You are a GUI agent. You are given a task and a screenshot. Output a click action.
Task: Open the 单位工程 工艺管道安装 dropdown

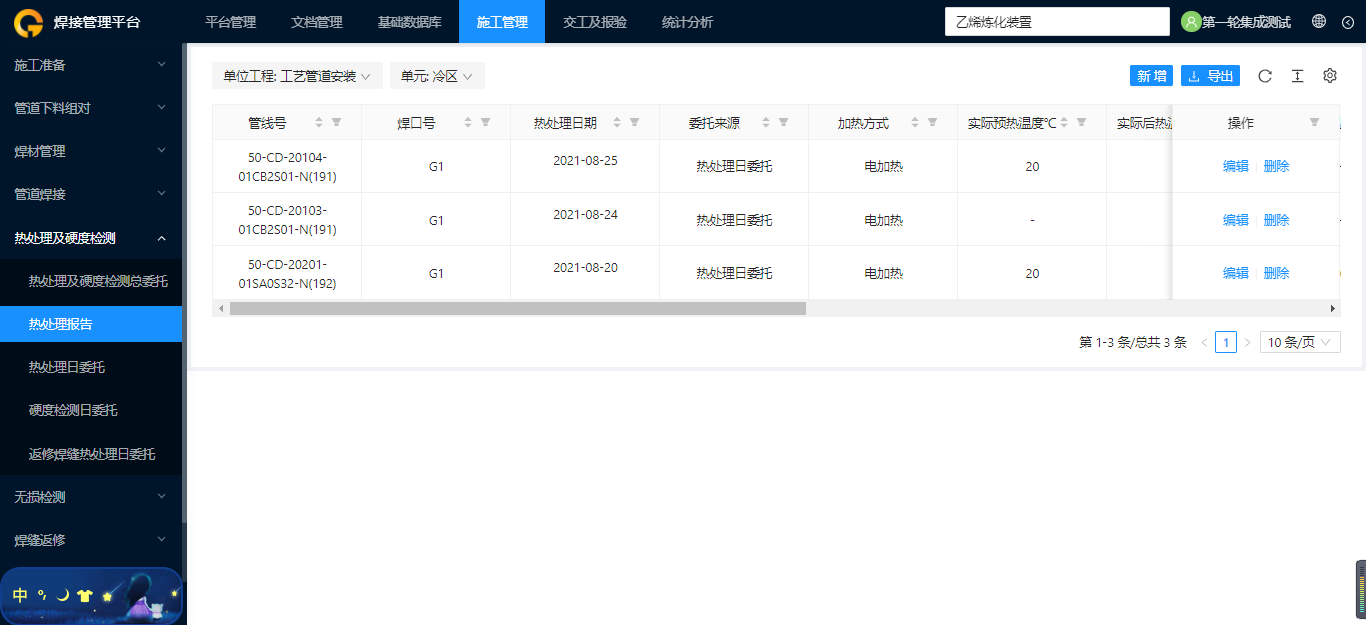[x=297, y=76]
